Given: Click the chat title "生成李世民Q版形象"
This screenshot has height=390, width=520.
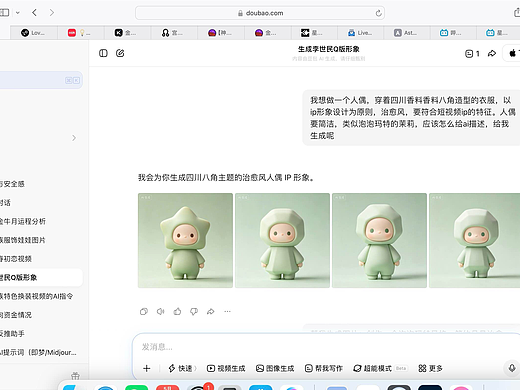Looking at the screenshot, I should [x=329, y=49].
